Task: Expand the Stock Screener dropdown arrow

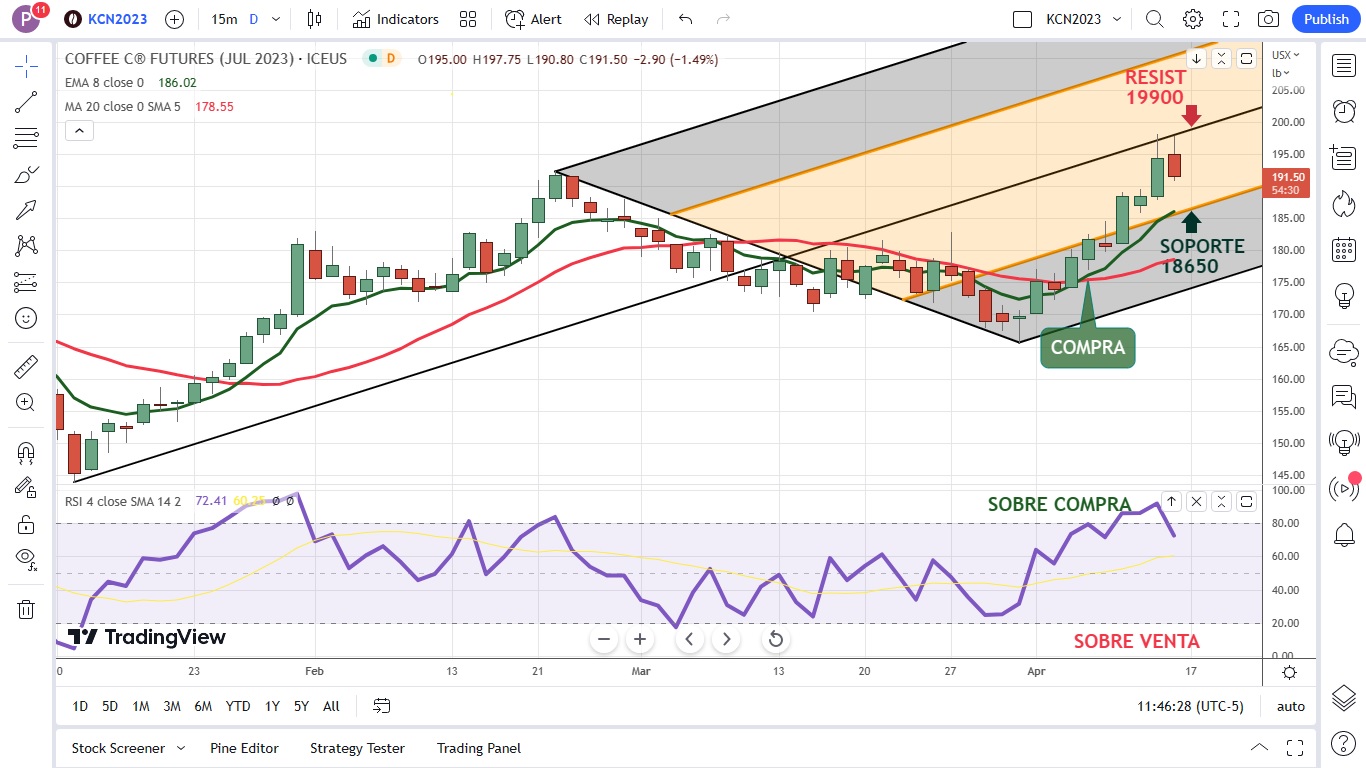Action: [x=181, y=748]
